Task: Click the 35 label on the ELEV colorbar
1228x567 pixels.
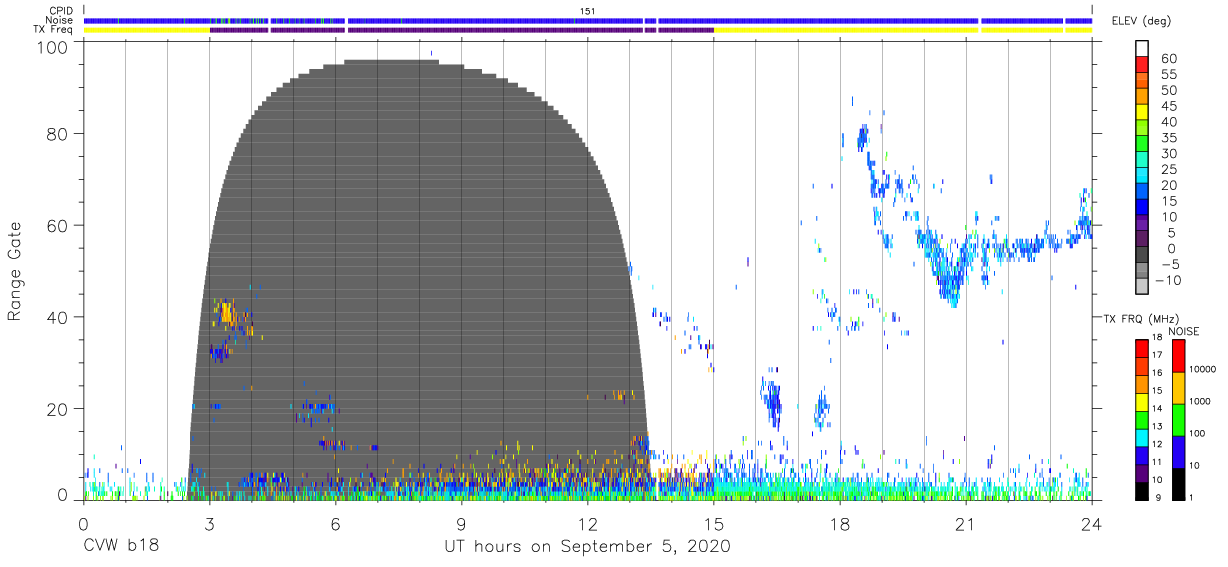Action: [x=1168, y=138]
